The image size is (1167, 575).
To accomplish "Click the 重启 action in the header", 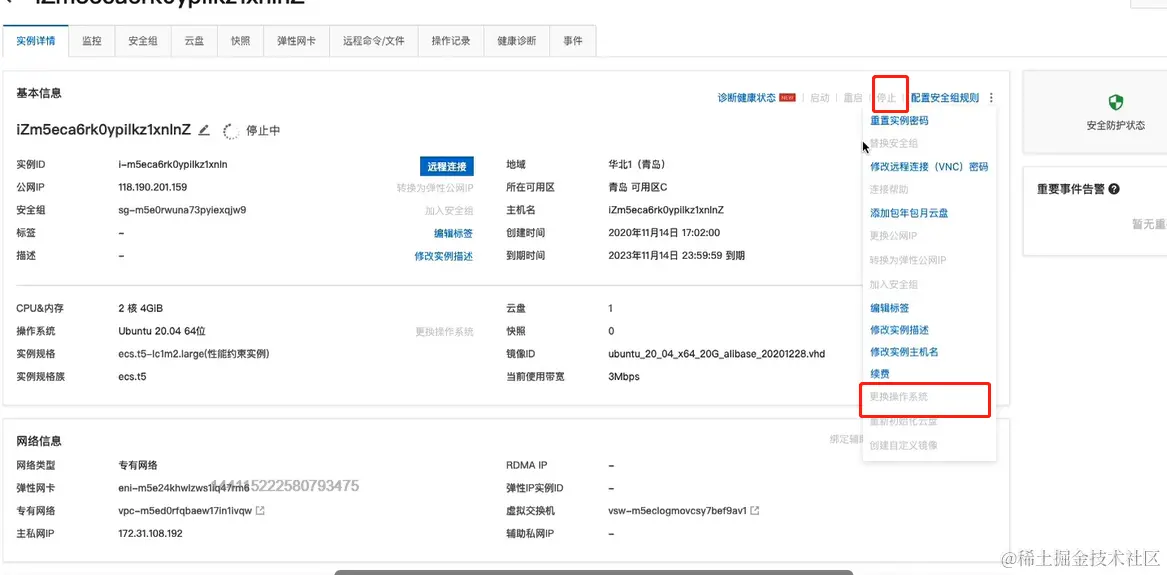I will (853, 97).
